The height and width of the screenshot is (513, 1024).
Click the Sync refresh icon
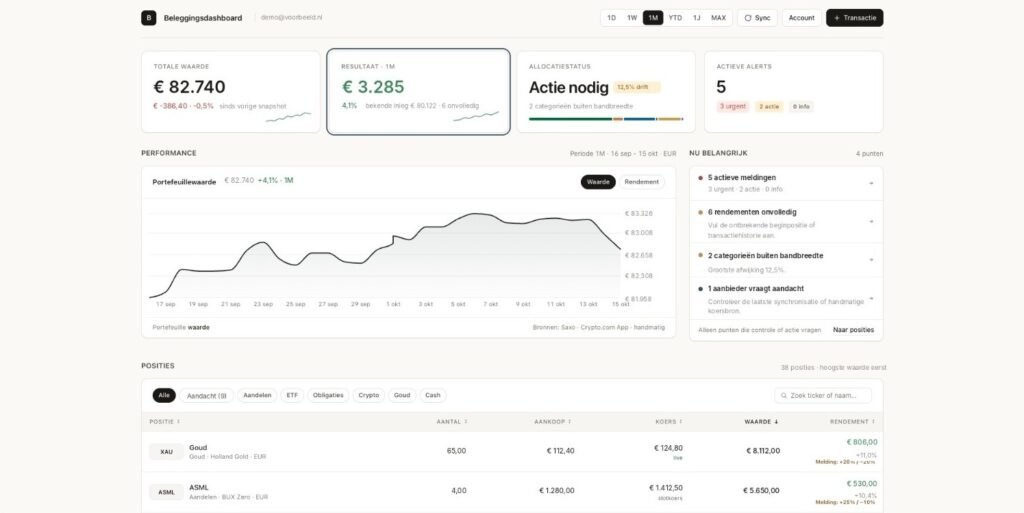click(748, 18)
